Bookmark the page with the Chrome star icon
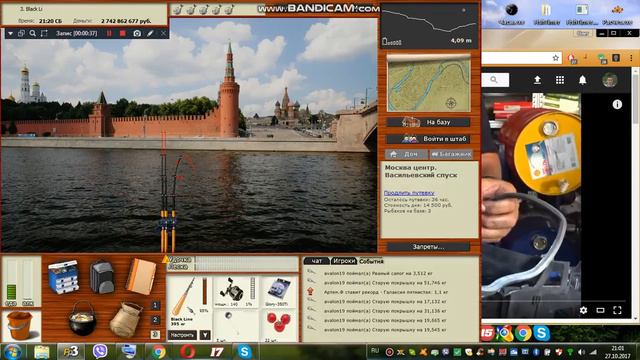This screenshot has height=360, width=640. pos(556,58)
